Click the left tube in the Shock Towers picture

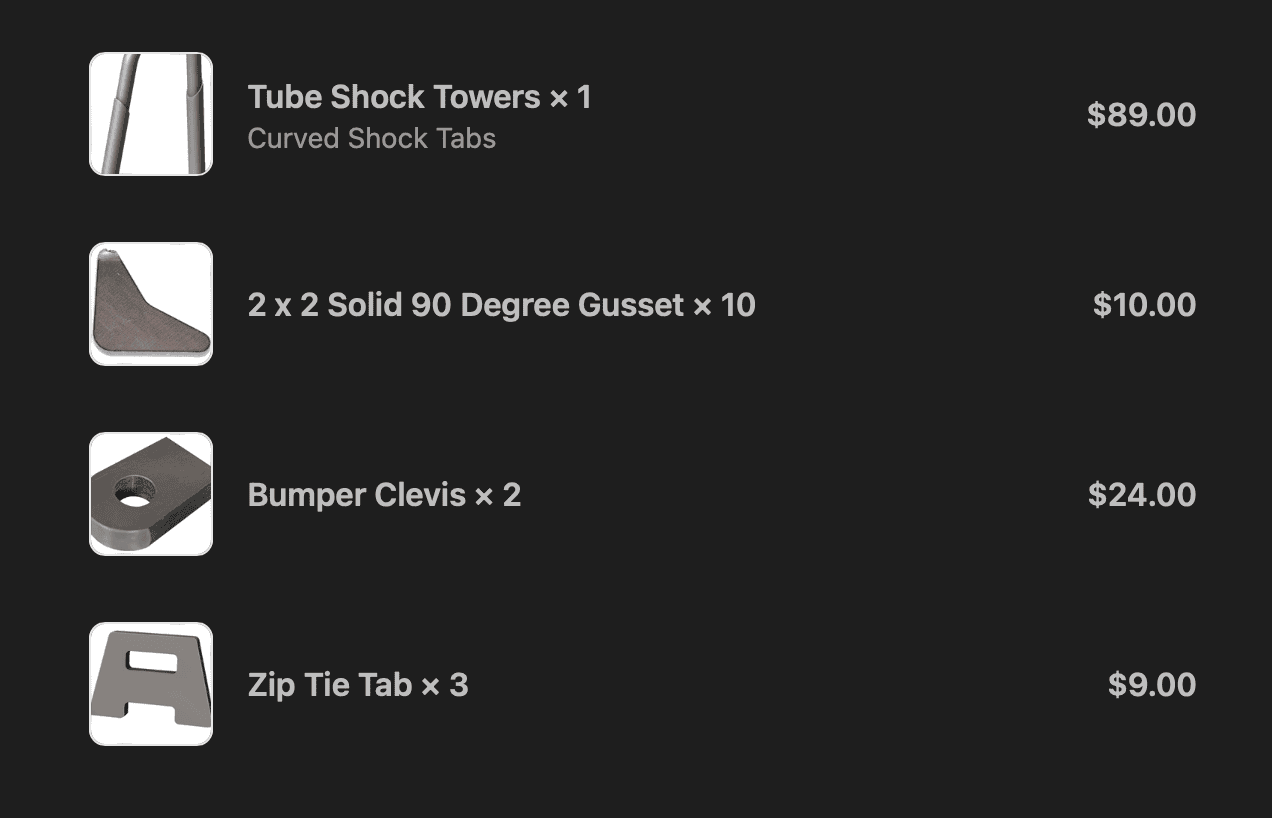tap(116, 114)
